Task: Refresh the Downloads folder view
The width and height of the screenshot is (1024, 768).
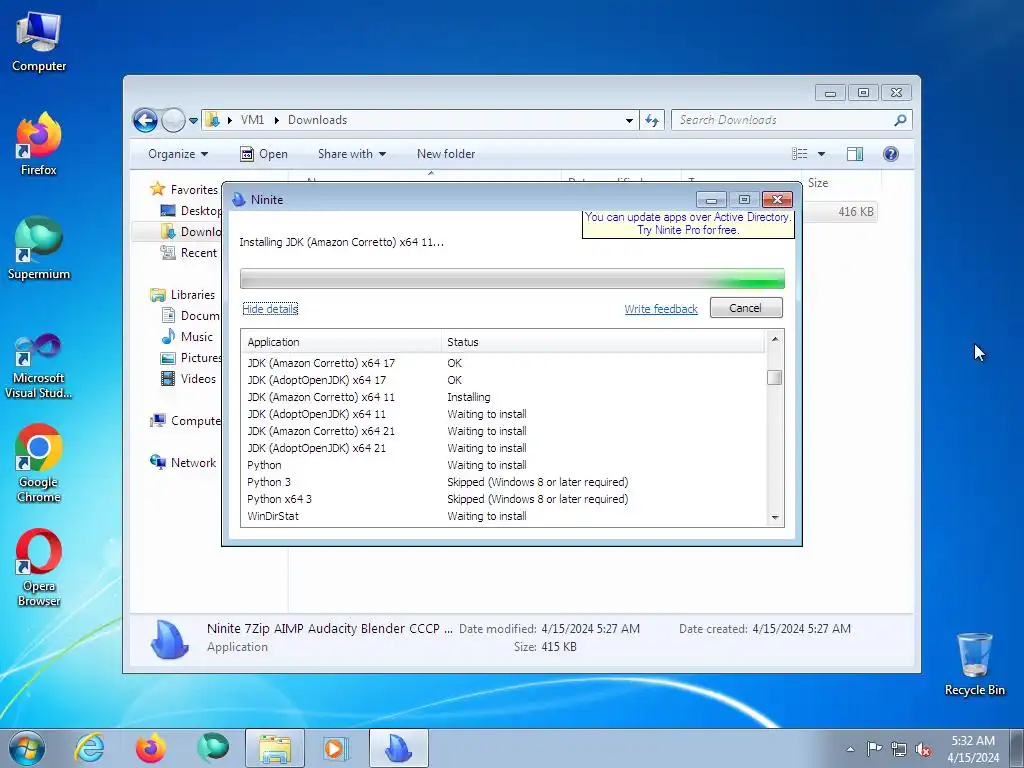Action: coord(652,120)
